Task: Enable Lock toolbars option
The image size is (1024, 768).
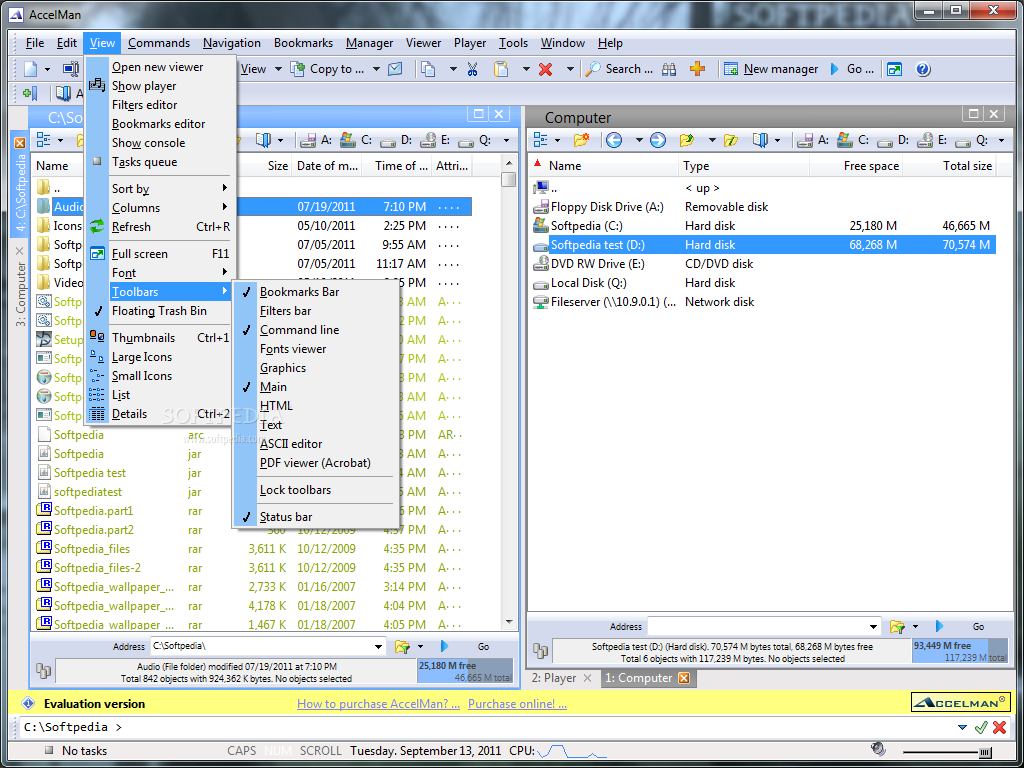Action: pos(315,490)
